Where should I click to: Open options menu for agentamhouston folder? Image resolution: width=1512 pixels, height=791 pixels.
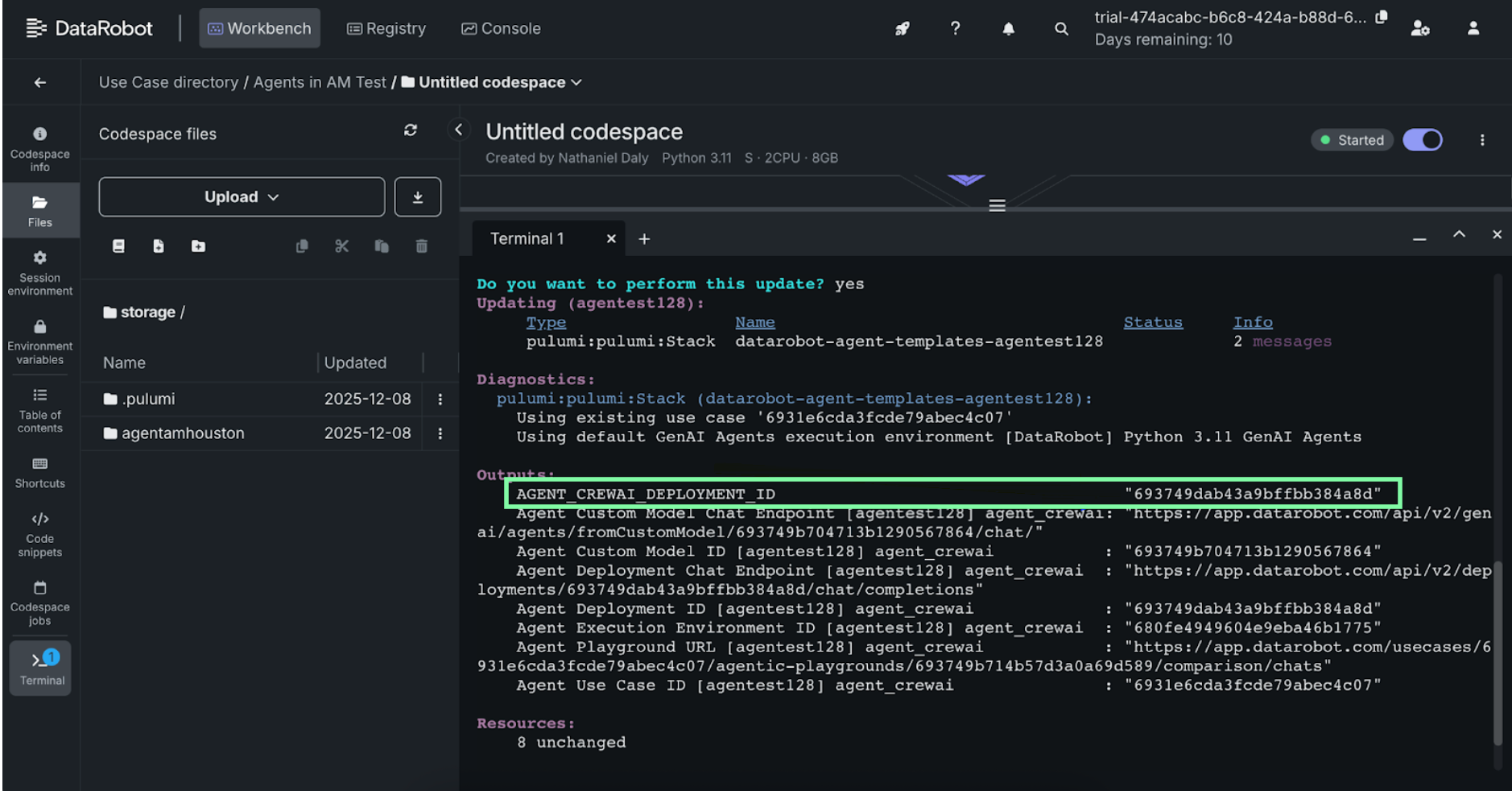coord(440,433)
